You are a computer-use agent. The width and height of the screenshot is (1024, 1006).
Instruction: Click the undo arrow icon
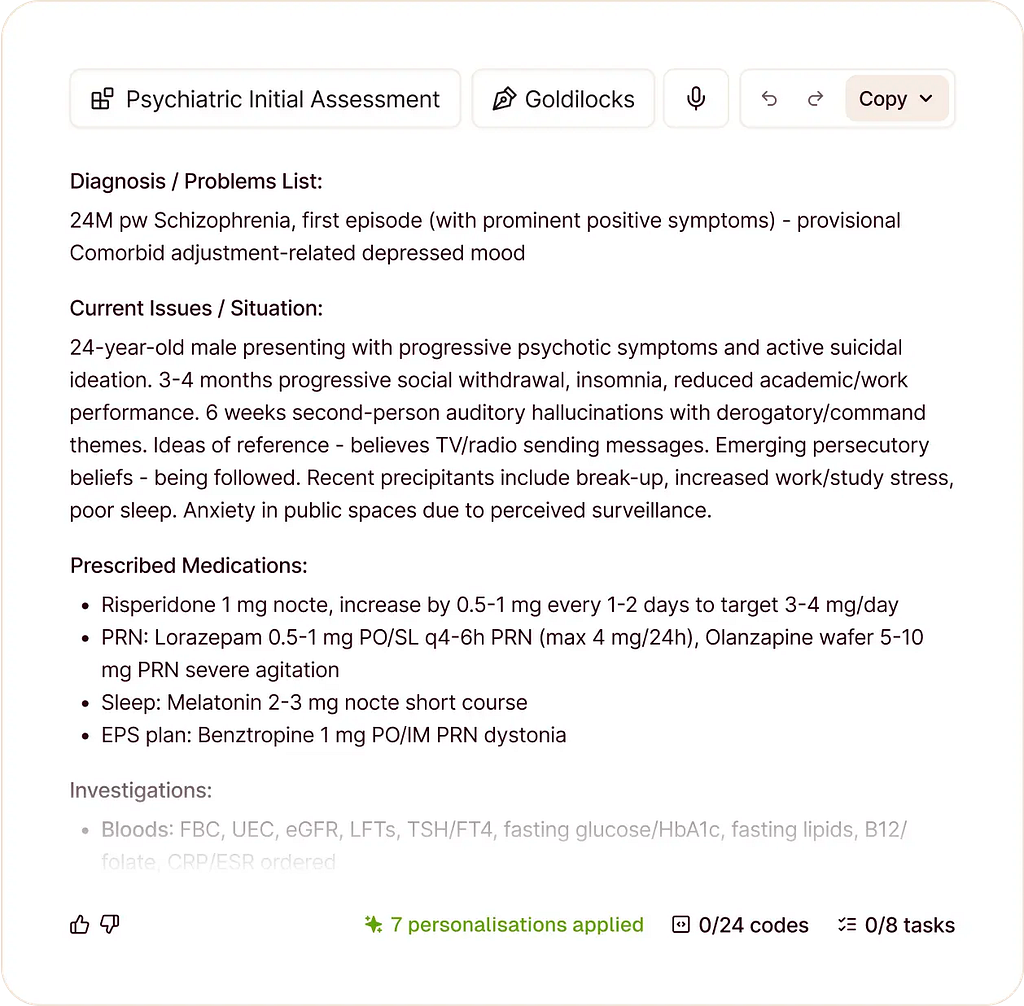pyautogui.click(x=769, y=98)
